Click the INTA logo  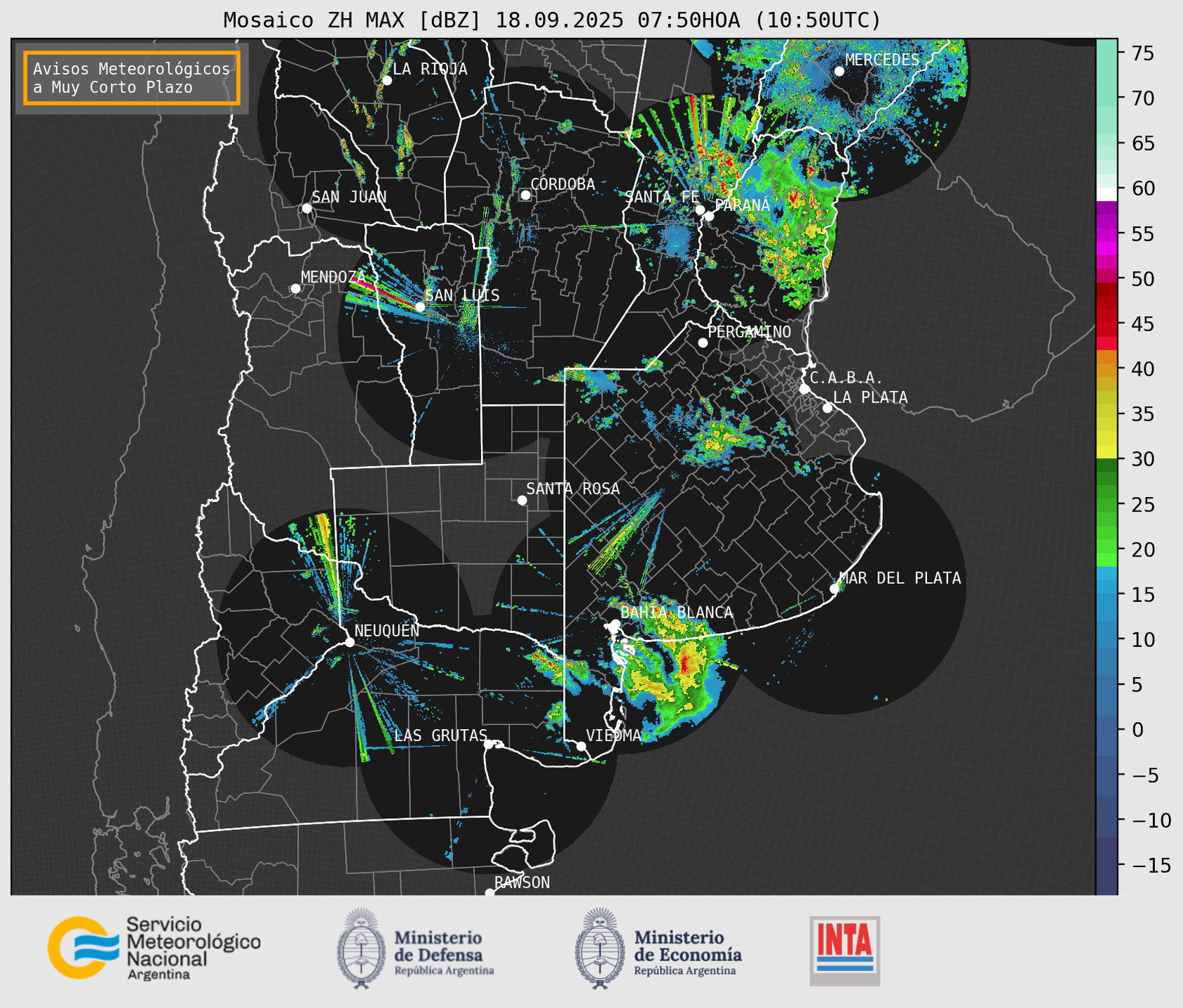[x=844, y=951]
